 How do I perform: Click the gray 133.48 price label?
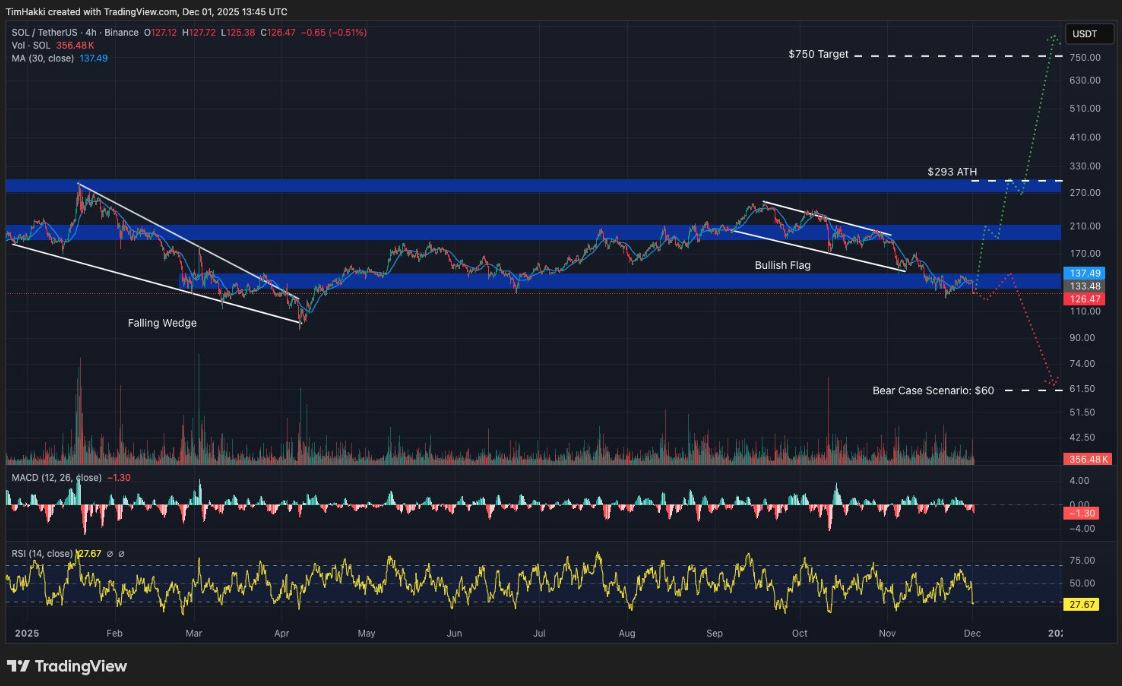[1085, 286]
